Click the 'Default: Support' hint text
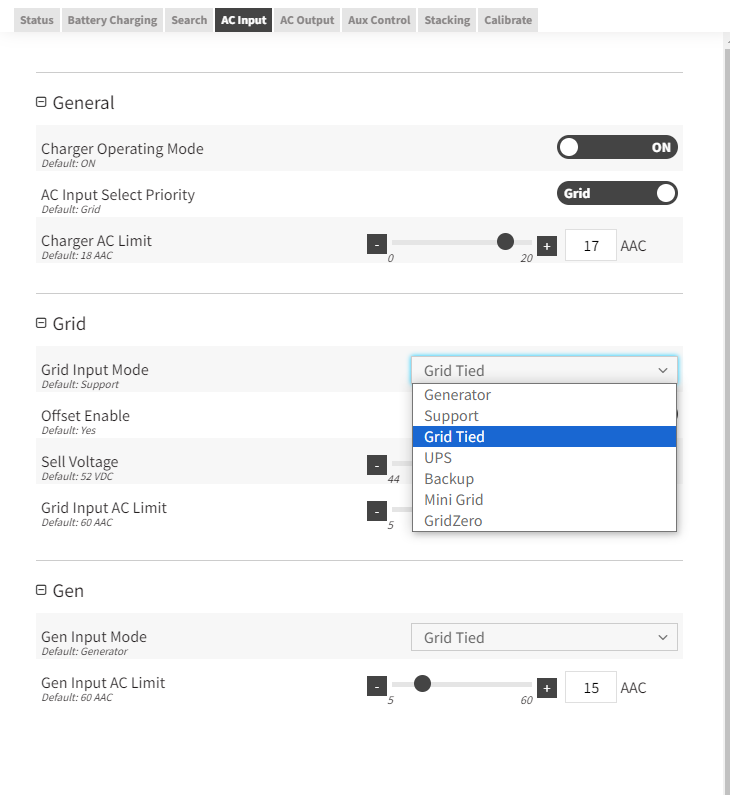730x795 pixels. [x=80, y=384]
